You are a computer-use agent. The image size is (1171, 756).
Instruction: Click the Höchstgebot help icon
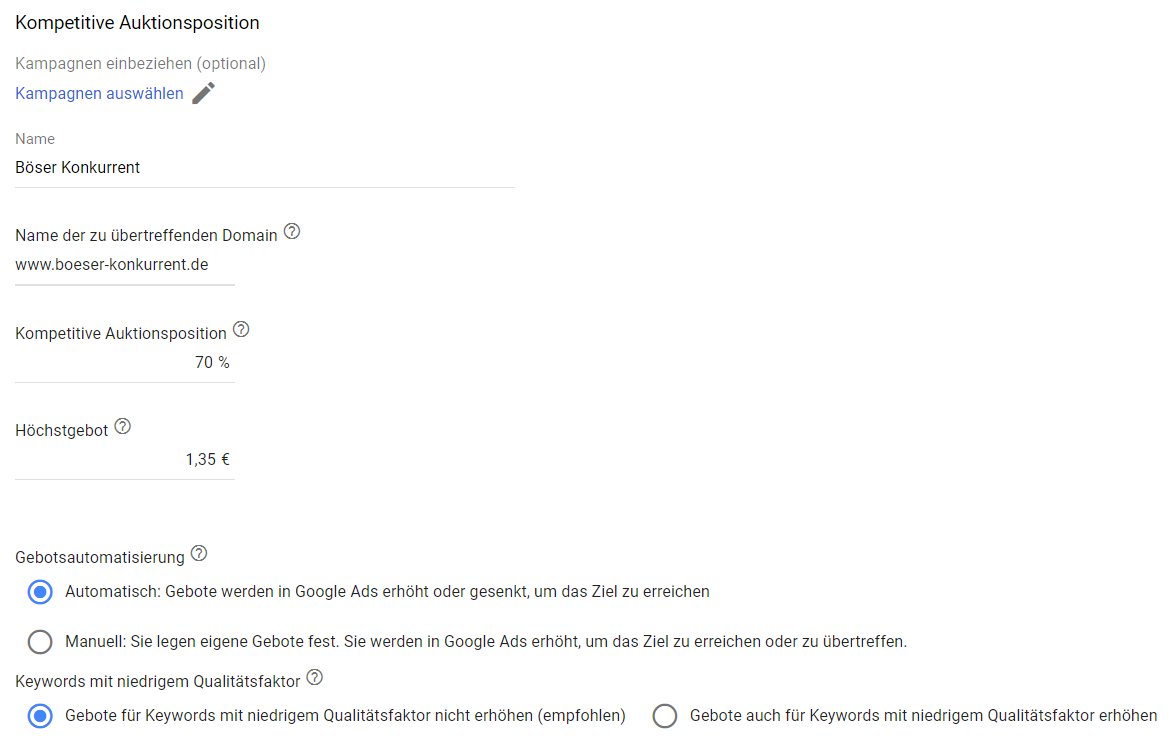coord(122,425)
